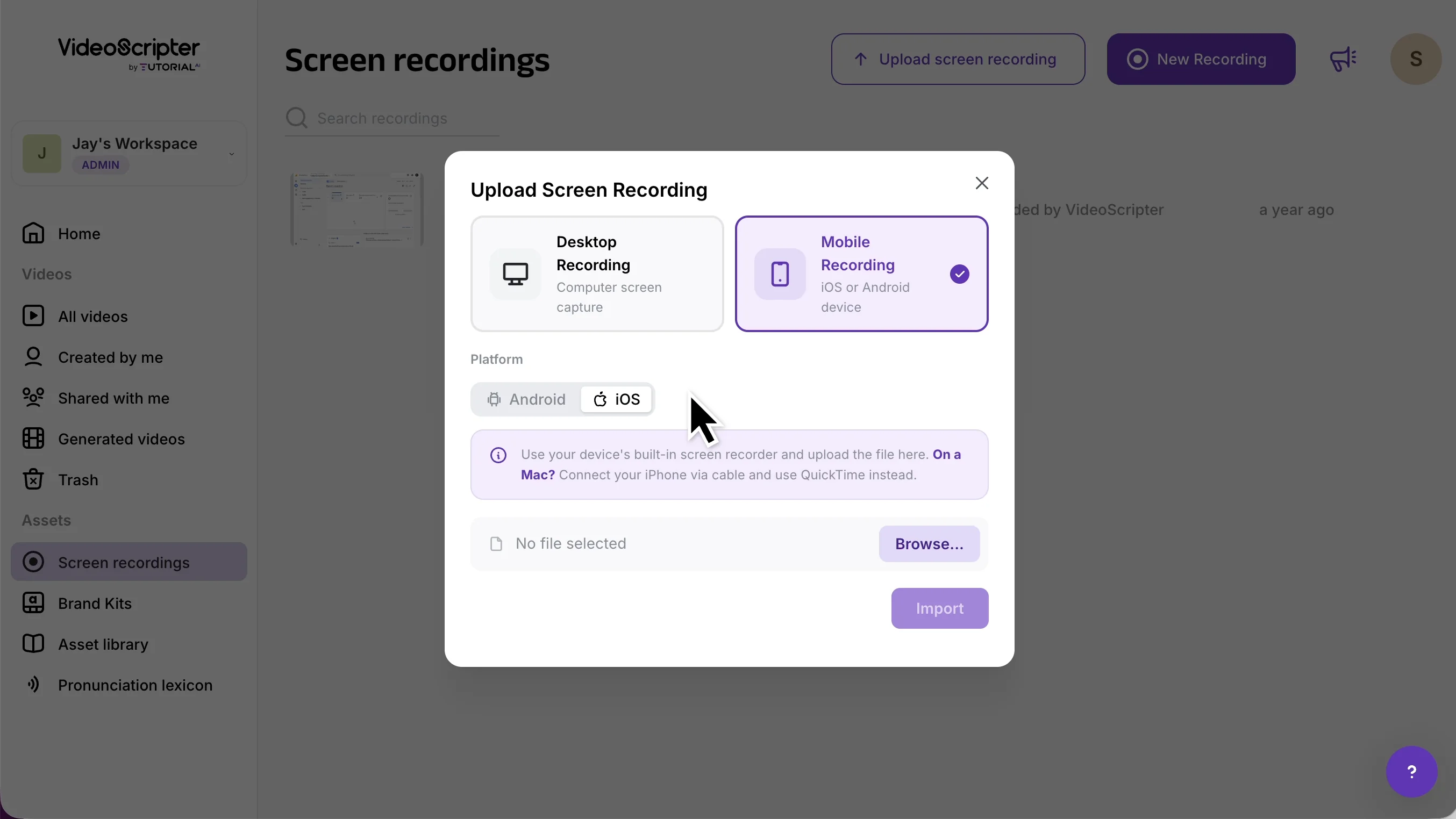Open the announcements megaphone icon

pyautogui.click(x=1343, y=59)
